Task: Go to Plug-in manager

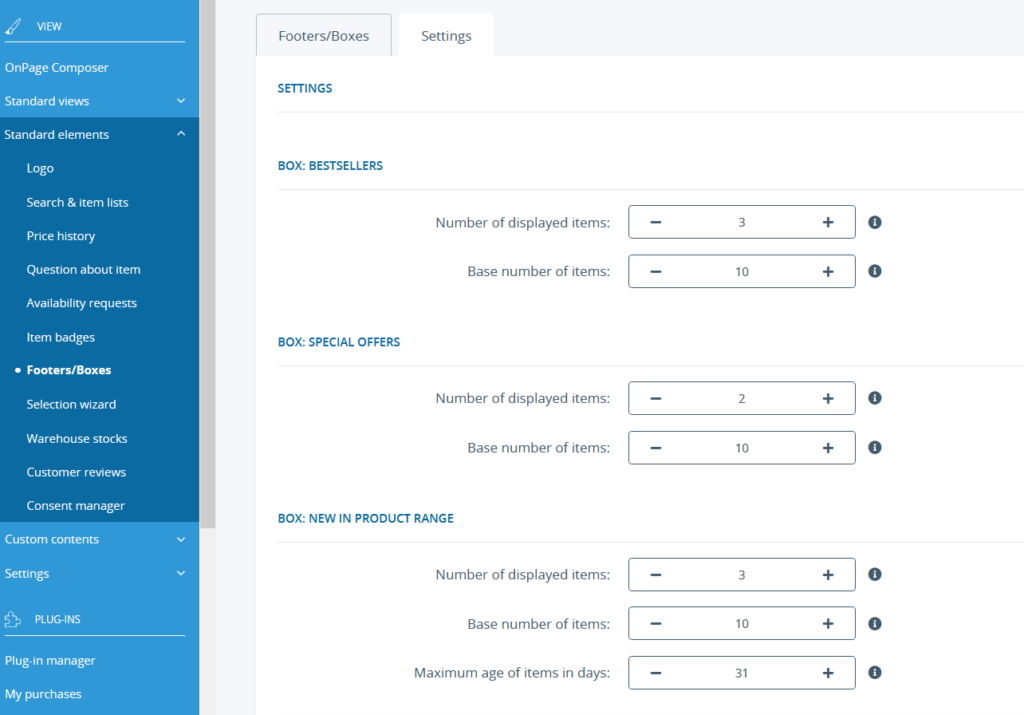Action: [x=50, y=660]
